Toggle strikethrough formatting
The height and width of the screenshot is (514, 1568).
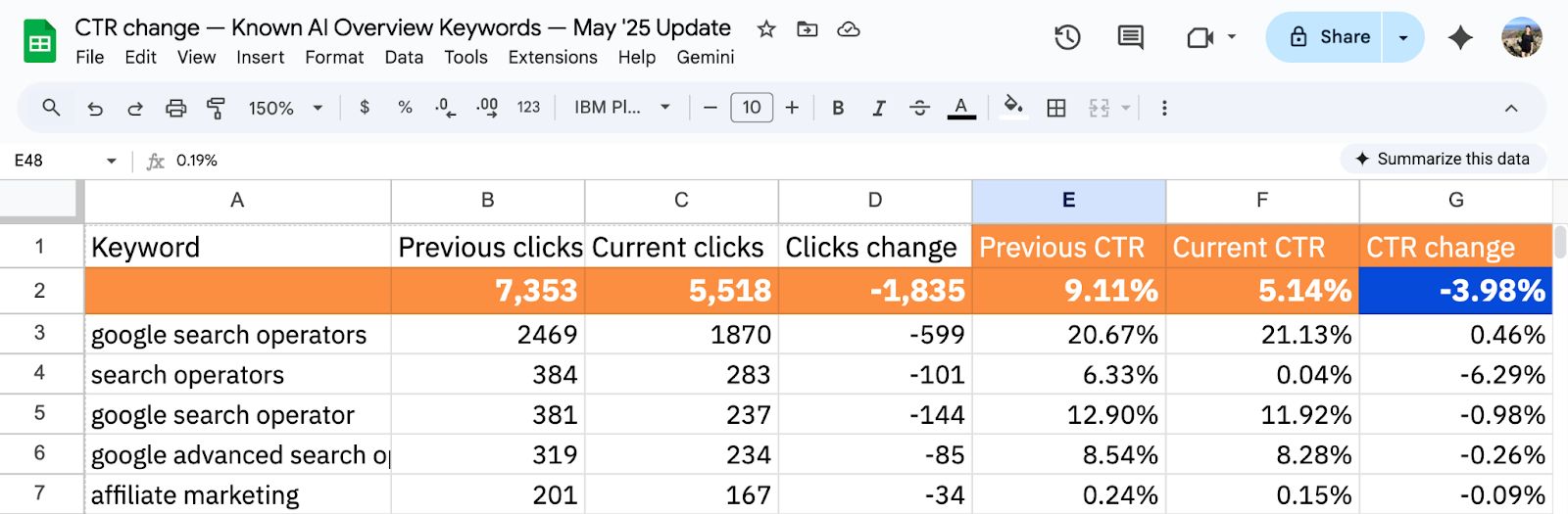pos(919,108)
